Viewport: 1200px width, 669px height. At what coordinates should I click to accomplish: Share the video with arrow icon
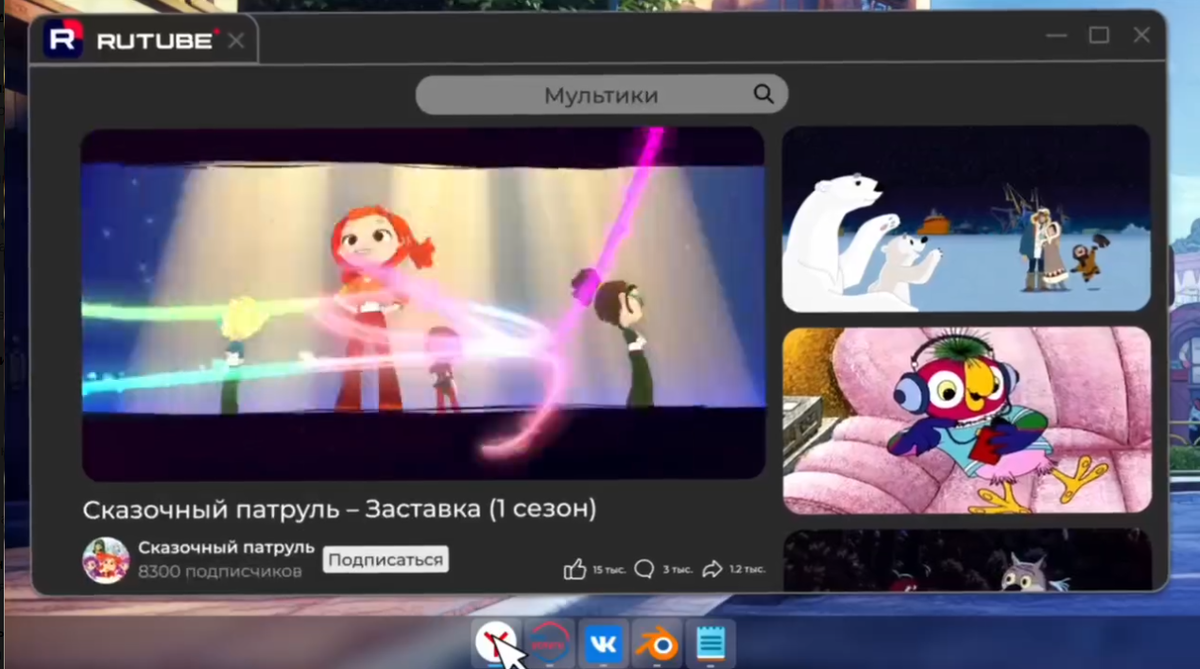712,569
